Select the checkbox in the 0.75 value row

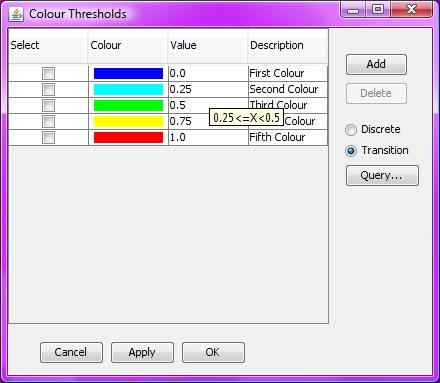48,121
